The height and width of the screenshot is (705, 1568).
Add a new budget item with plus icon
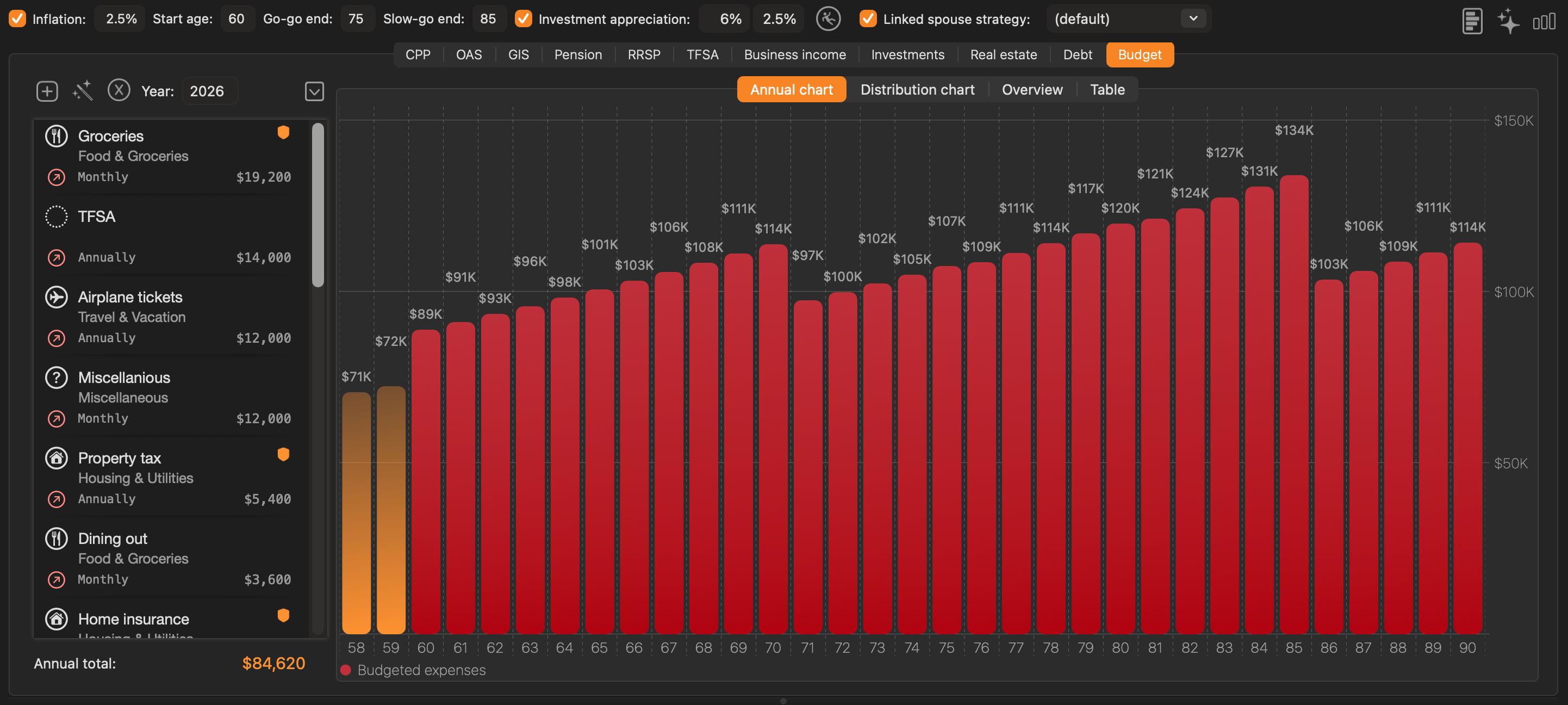tap(47, 91)
